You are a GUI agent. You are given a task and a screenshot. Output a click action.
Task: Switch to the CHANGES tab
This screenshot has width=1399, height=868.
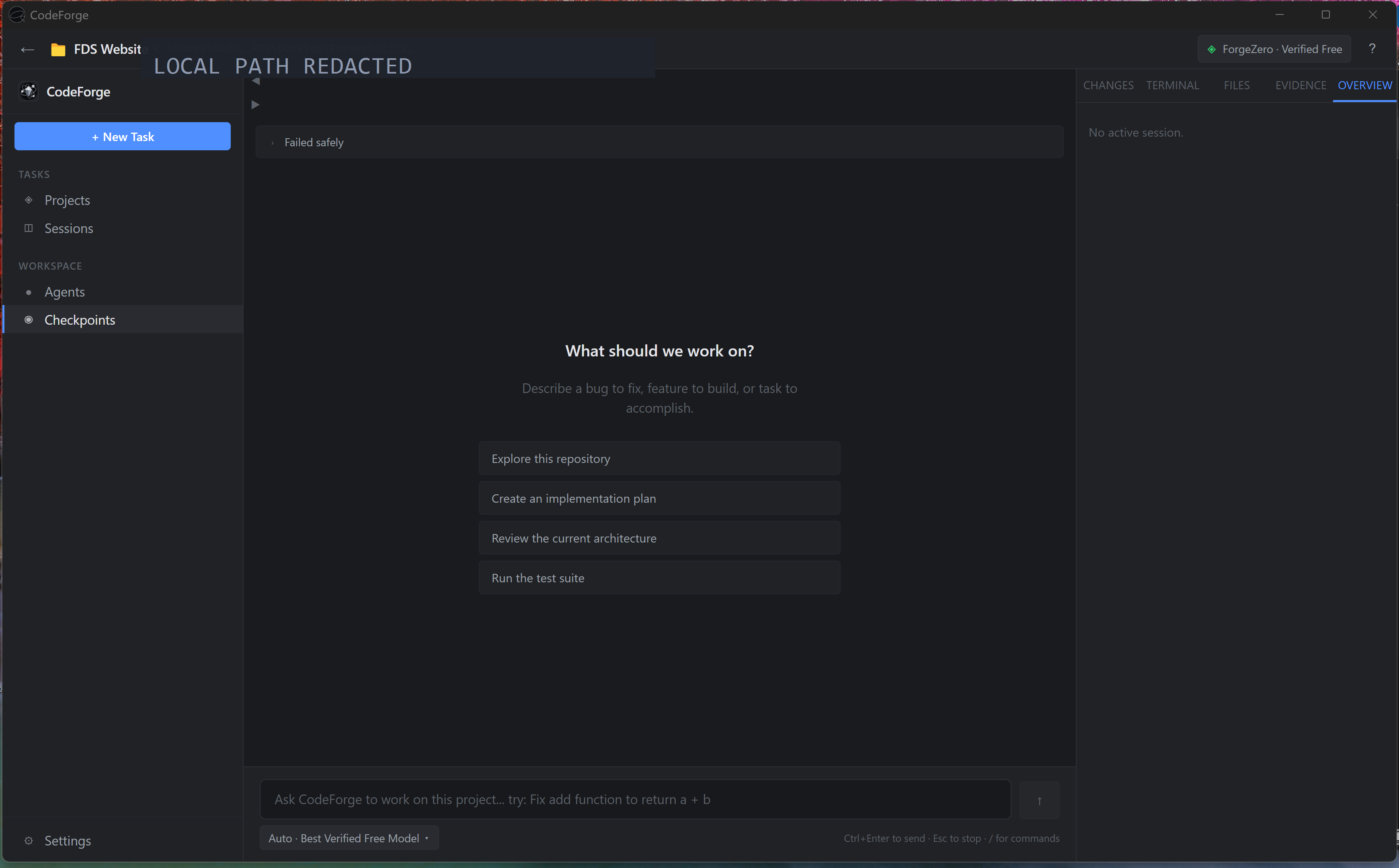tap(1108, 85)
